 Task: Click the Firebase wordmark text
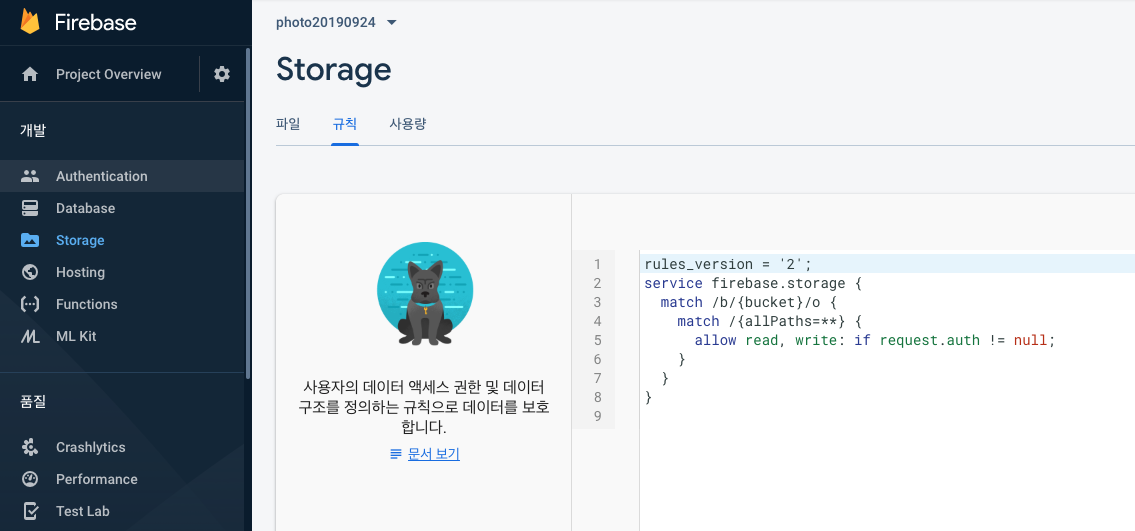pos(96,22)
